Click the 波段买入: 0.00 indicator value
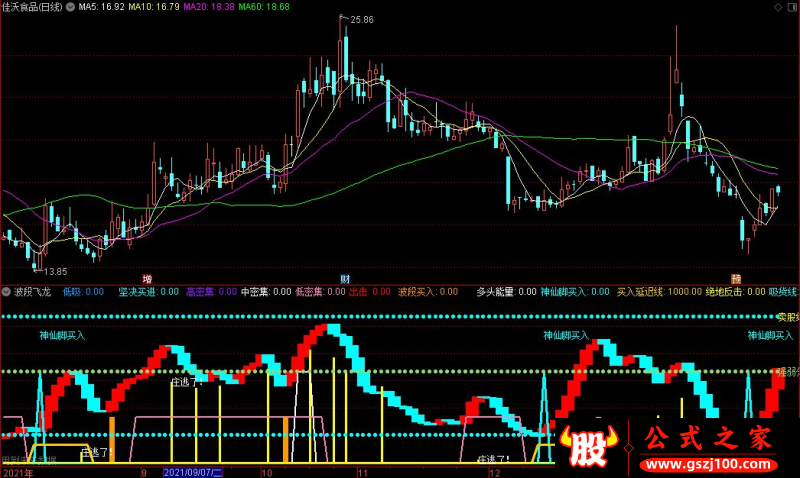 [428, 292]
